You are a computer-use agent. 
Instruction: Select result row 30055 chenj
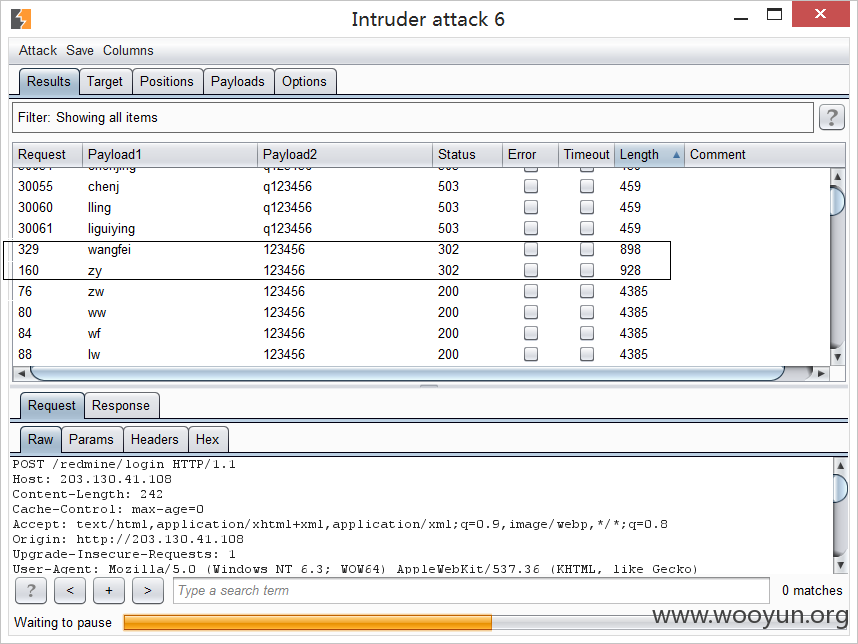point(421,187)
